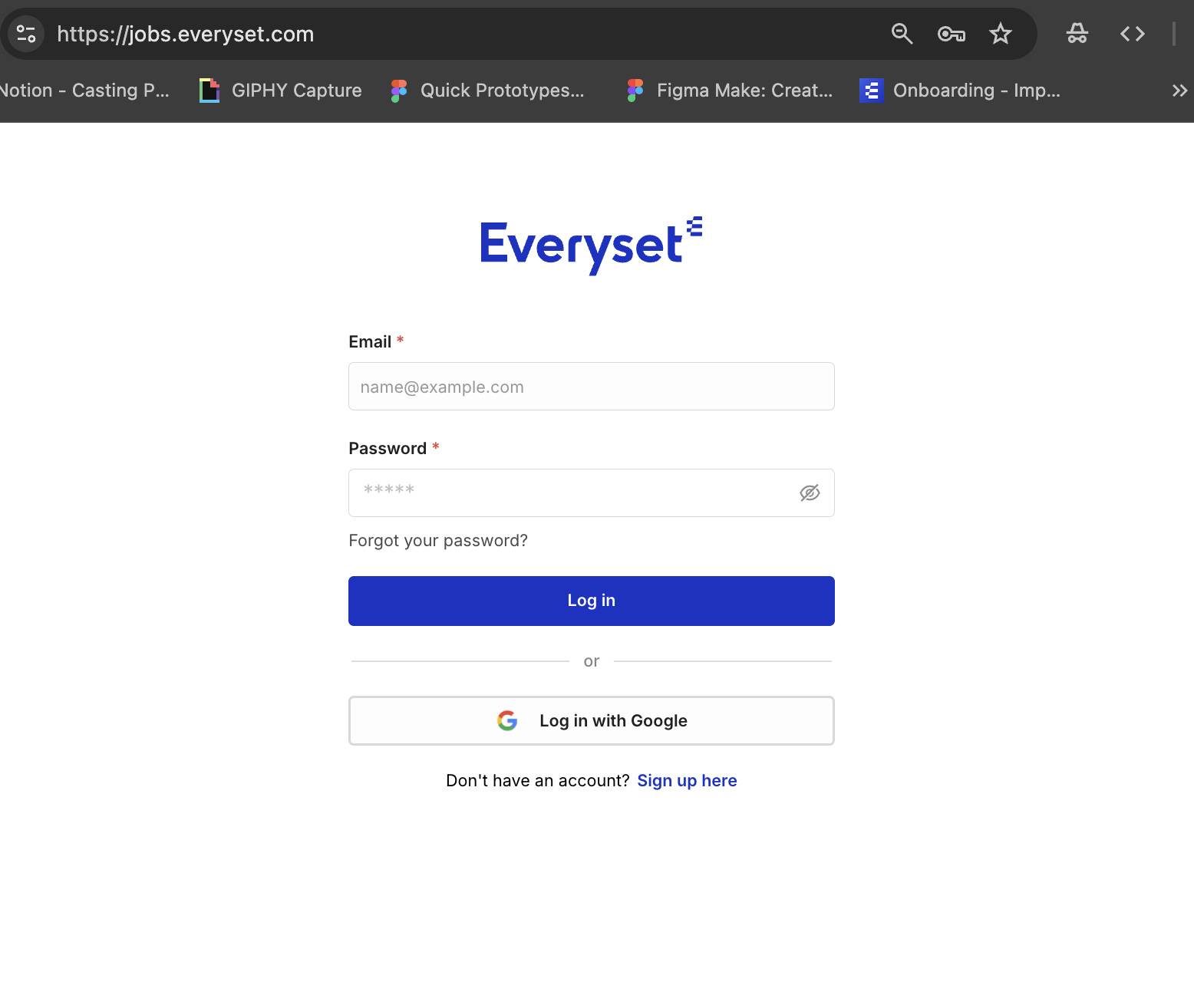1194x1008 pixels.
Task: Click the Forgot your password link
Action: pos(438,541)
